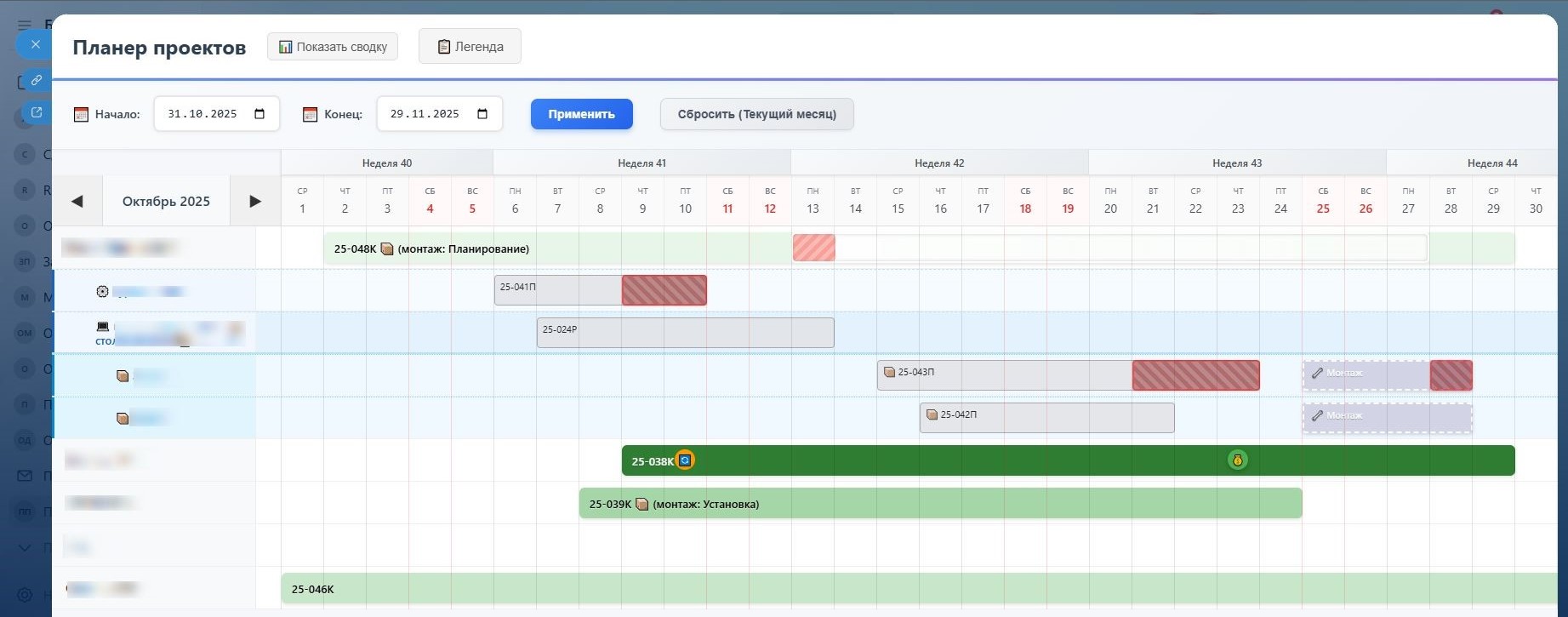
Task: Click the gear icon in the resource list
Action: tap(102, 291)
